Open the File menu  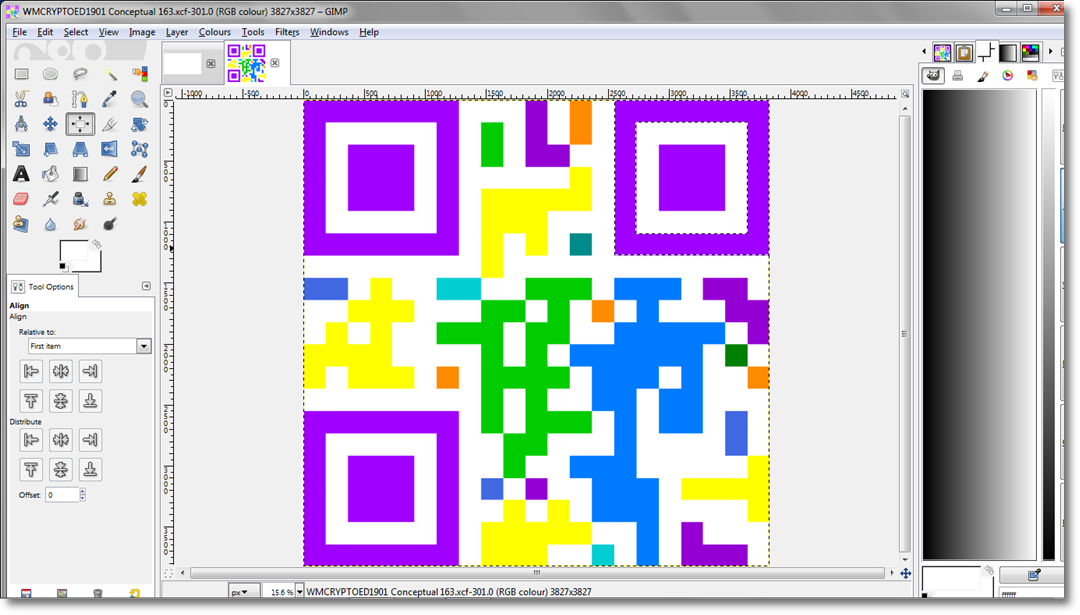19,32
